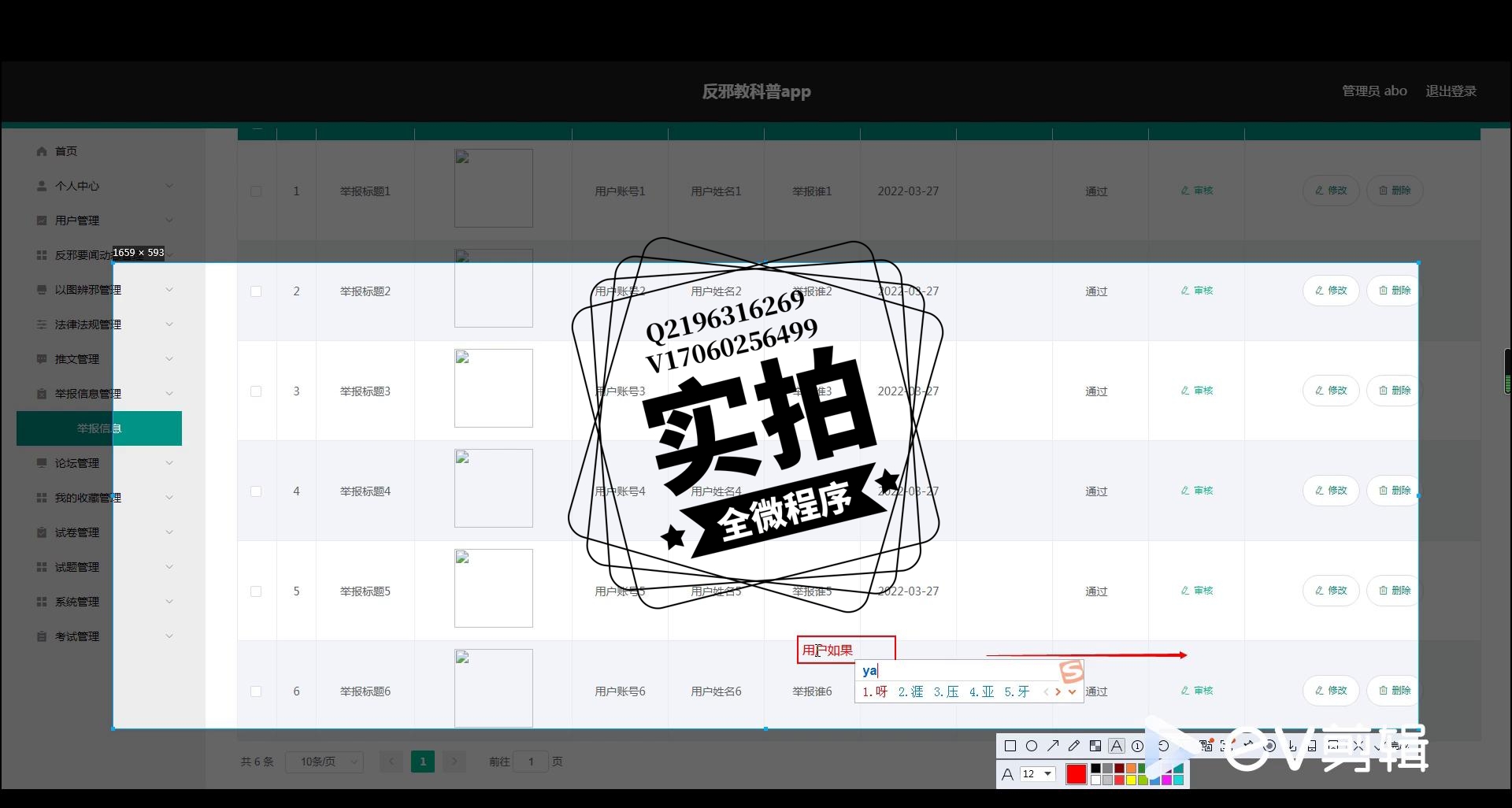Click the screenshot translate tool icon
Viewport: 1512px width, 808px height.
tap(1206, 745)
